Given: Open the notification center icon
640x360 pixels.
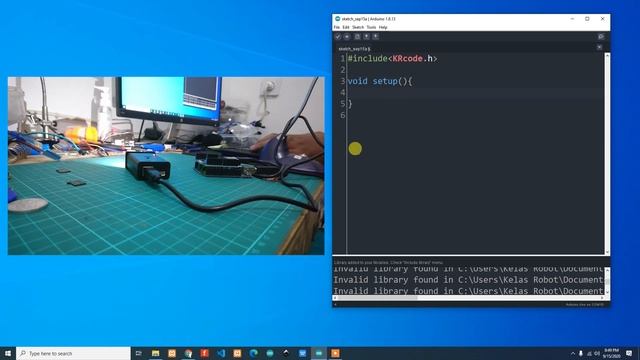Looking at the screenshot, I should (629, 353).
